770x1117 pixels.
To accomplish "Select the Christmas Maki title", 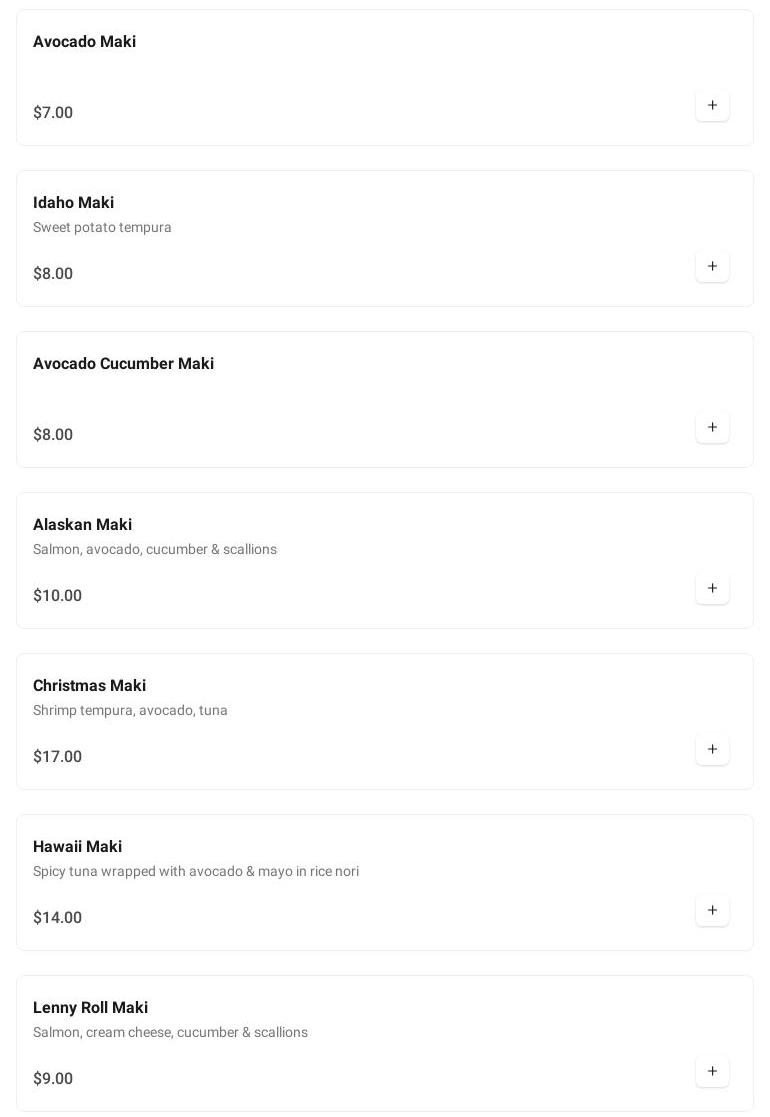I will pos(89,685).
